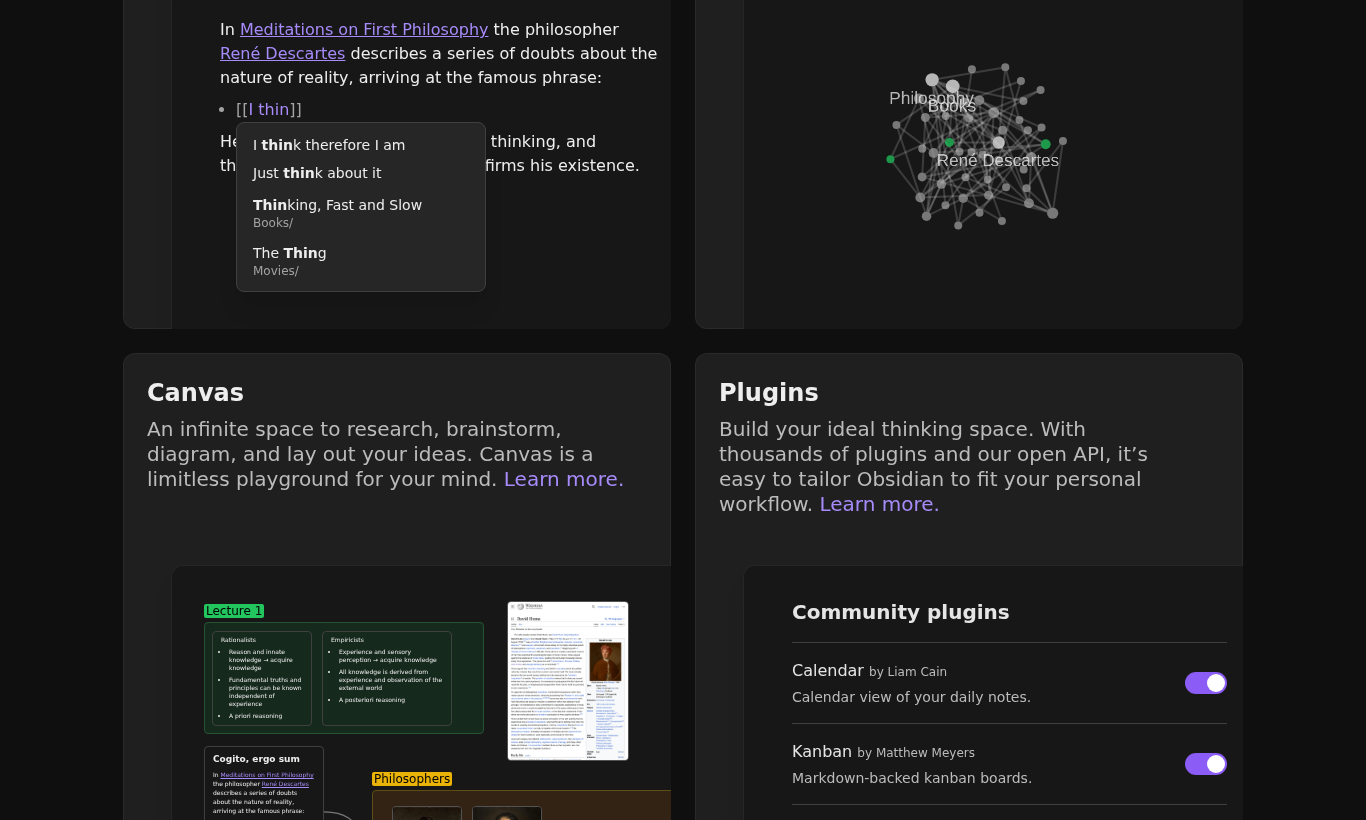Open the top note's Meditations on First Philosophy link
Viewport: 1366px width, 820px height.
(x=364, y=30)
